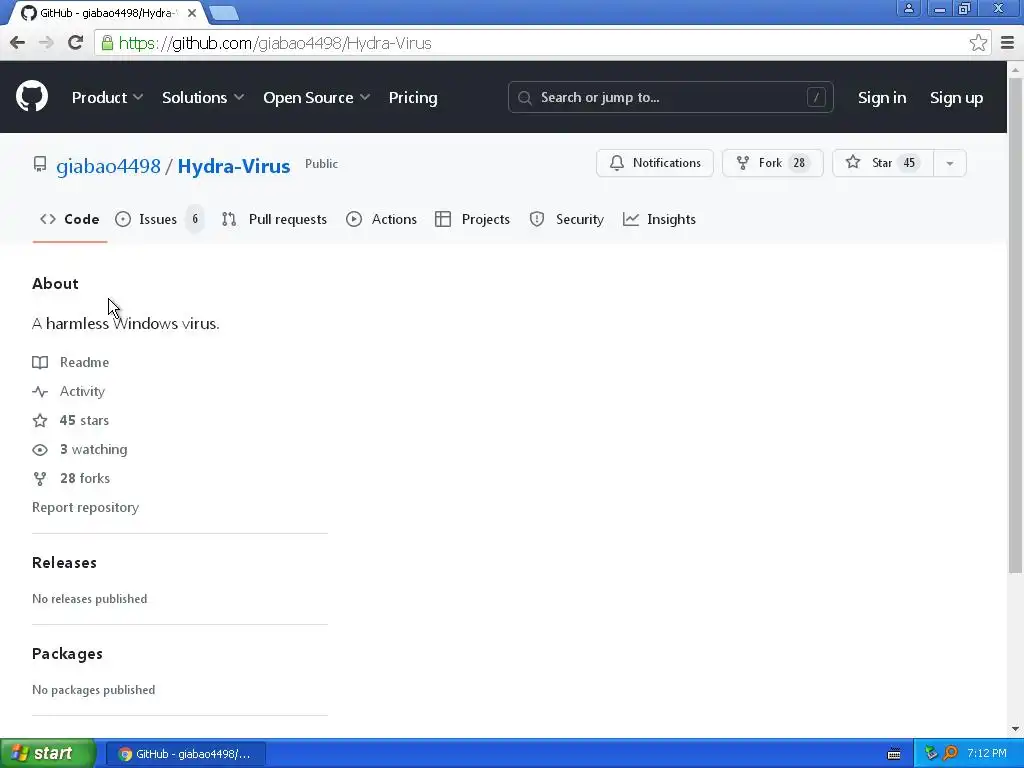Expand the Open Source dropdown menu
1024x768 pixels.
point(316,97)
